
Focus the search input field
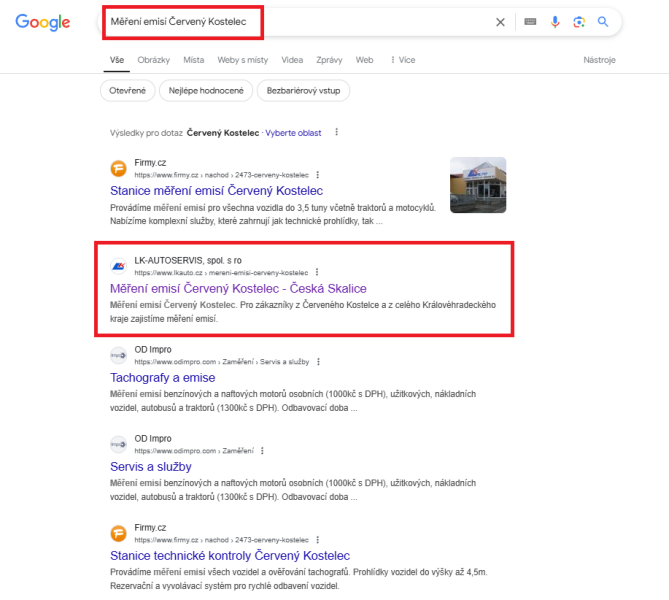[x=299, y=22]
